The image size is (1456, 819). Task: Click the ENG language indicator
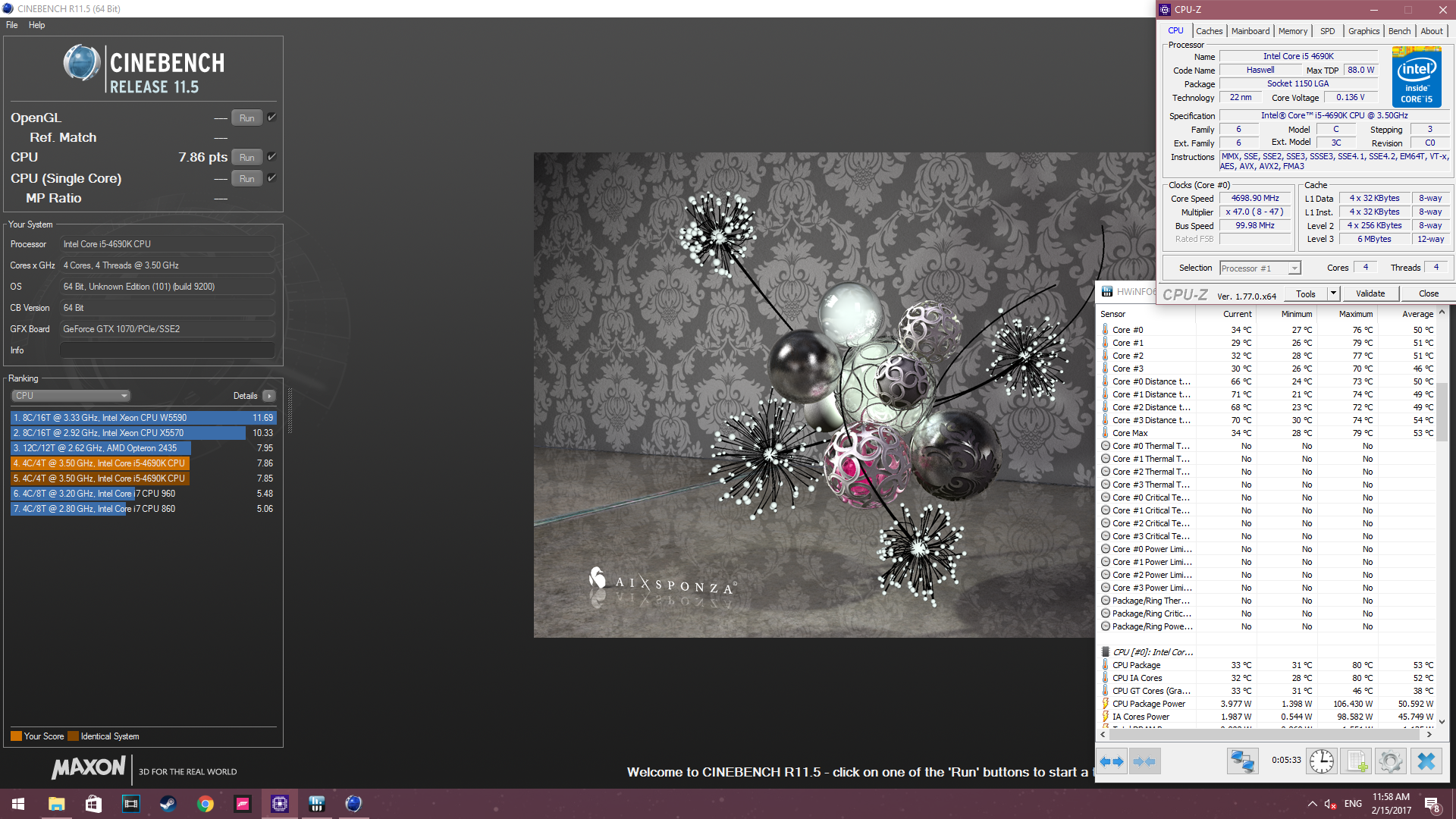click(1353, 804)
